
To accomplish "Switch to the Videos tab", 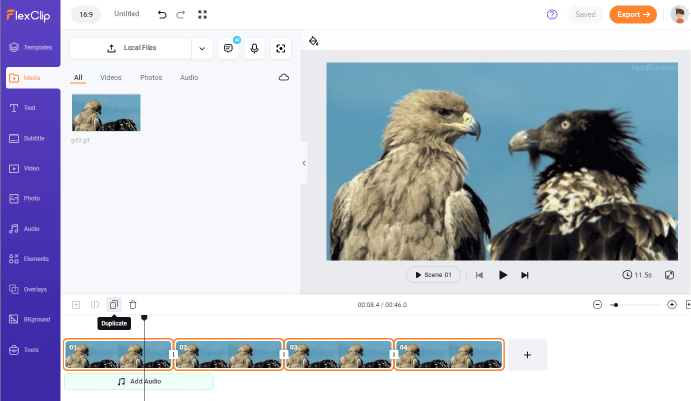I will coord(111,78).
